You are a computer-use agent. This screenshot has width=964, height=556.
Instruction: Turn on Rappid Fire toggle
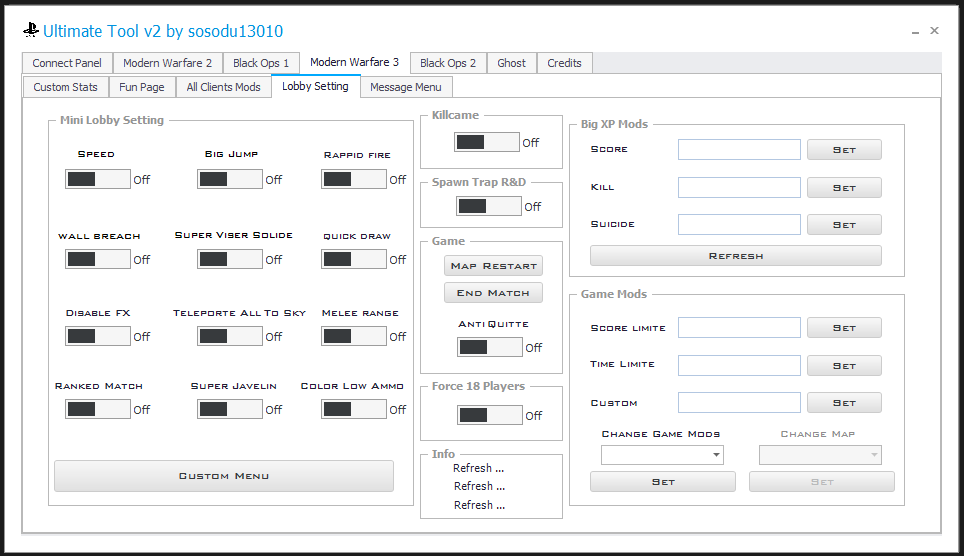pos(354,179)
